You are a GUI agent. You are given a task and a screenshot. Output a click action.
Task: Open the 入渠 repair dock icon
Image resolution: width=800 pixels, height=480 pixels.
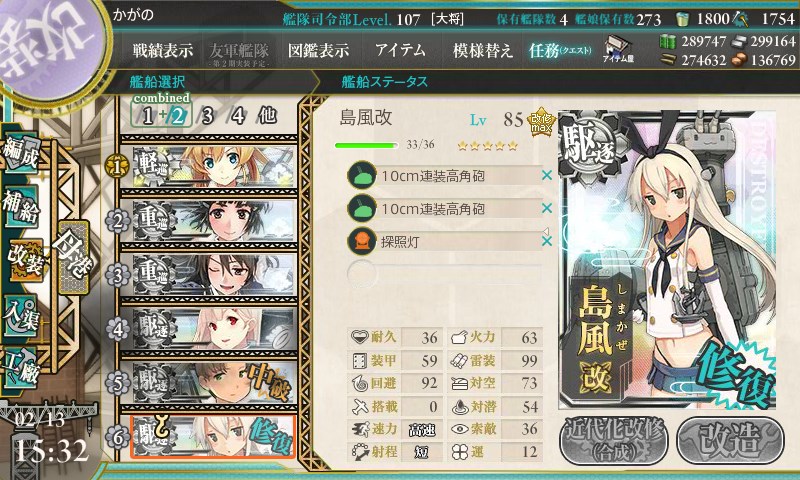click(x=21, y=316)
